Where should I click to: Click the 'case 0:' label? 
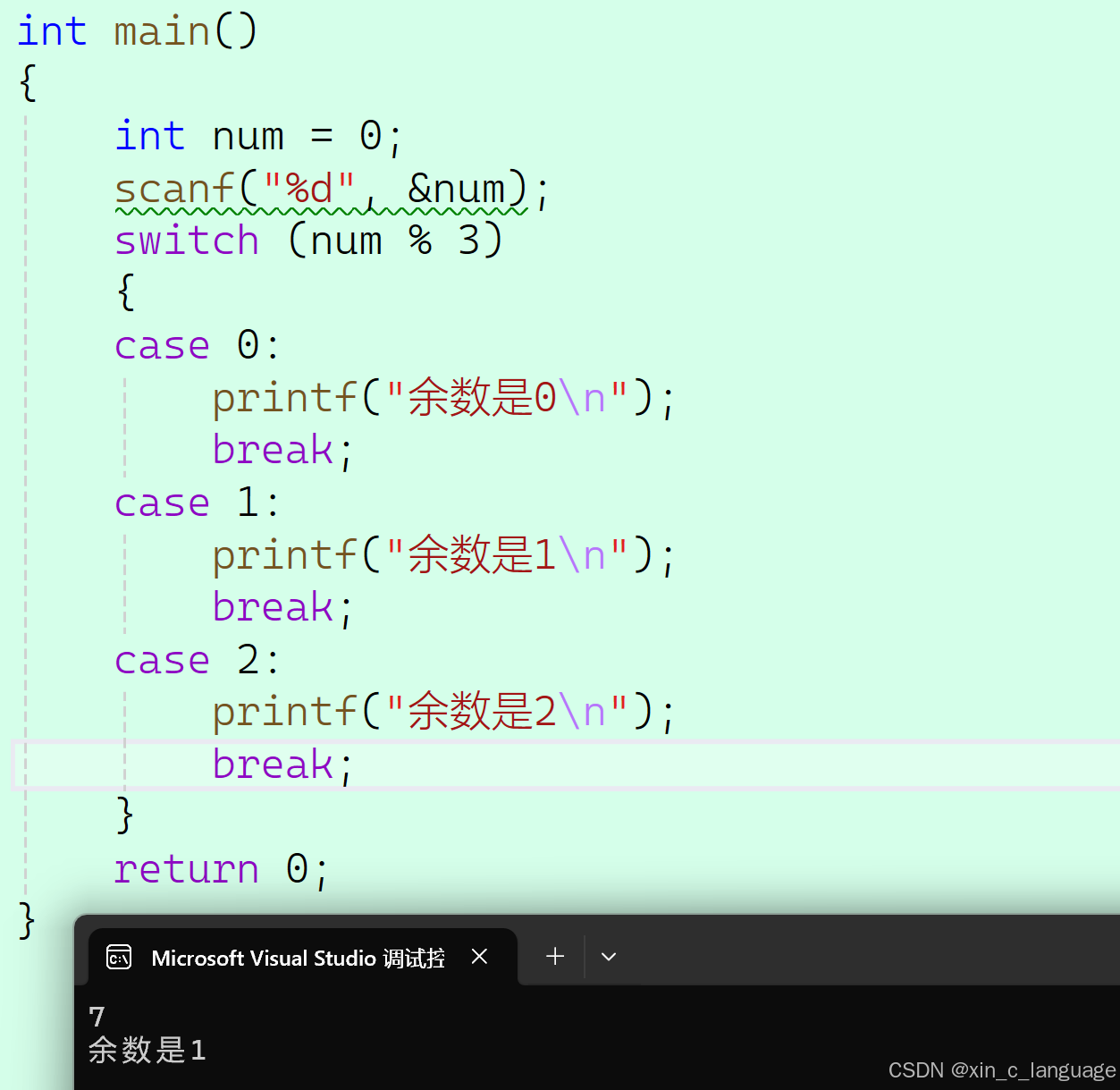click(x=198, y=345)
